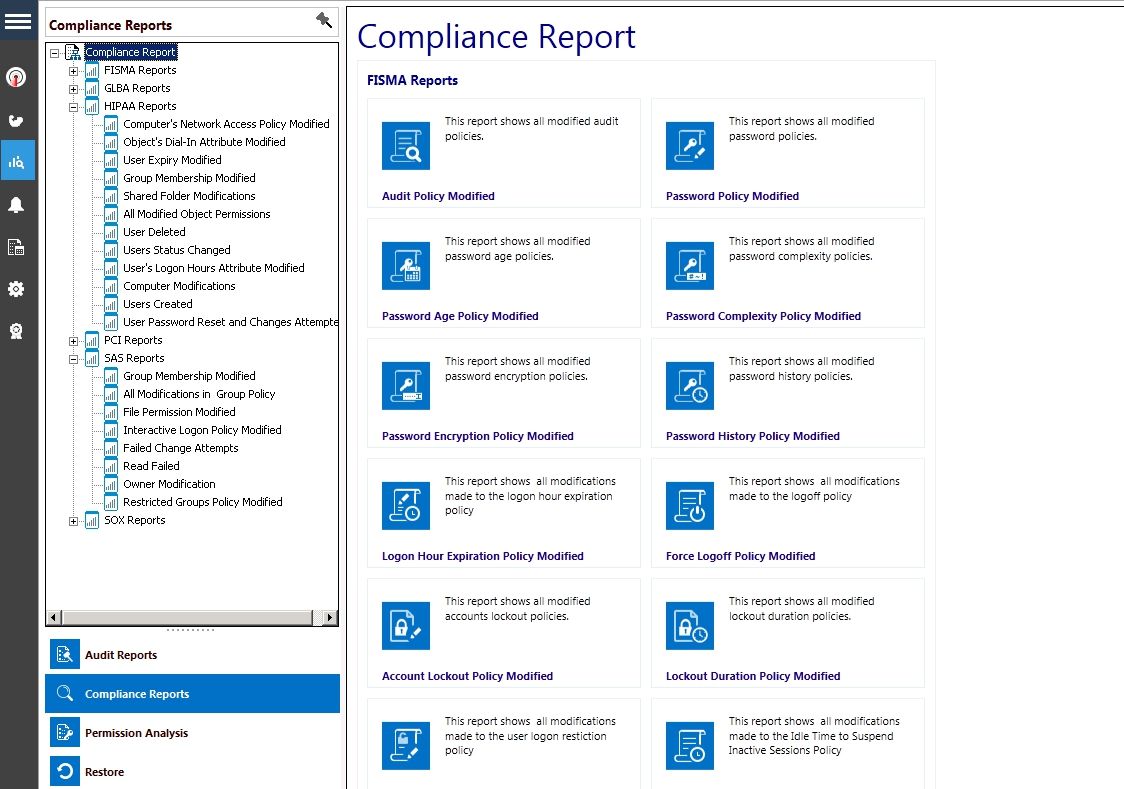This screenshot has width=1124, height=789.
Task: Select Interactive Logon Policy Modified item
Action: point(202,430)
